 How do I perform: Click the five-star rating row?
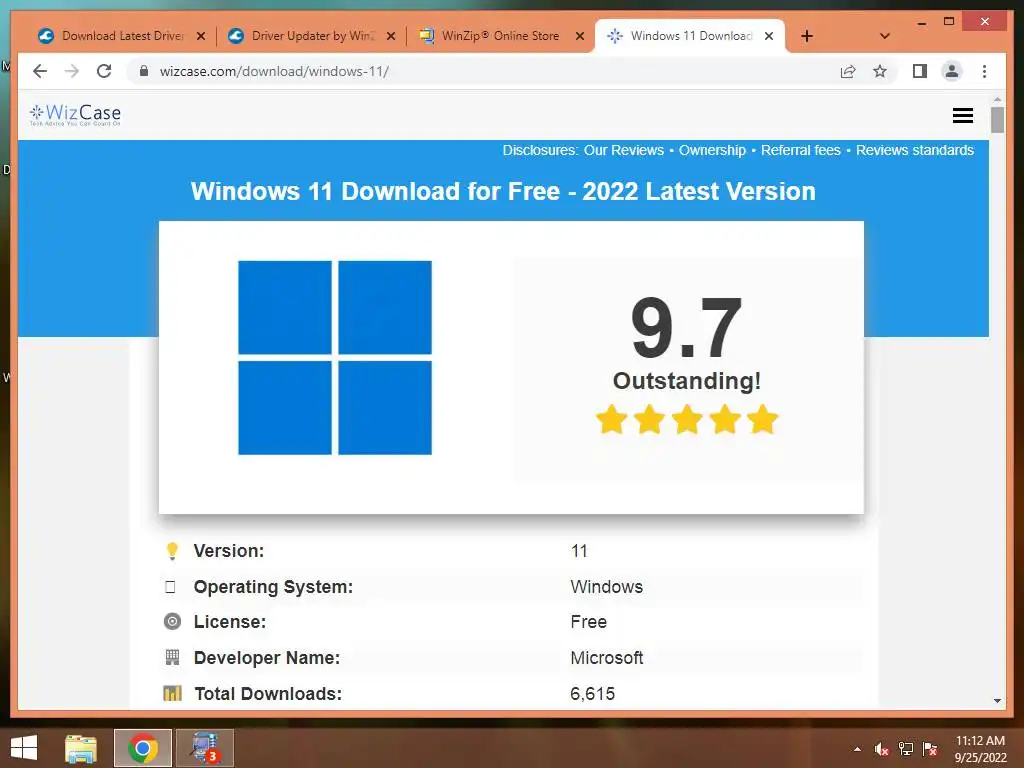click(687, 419)
